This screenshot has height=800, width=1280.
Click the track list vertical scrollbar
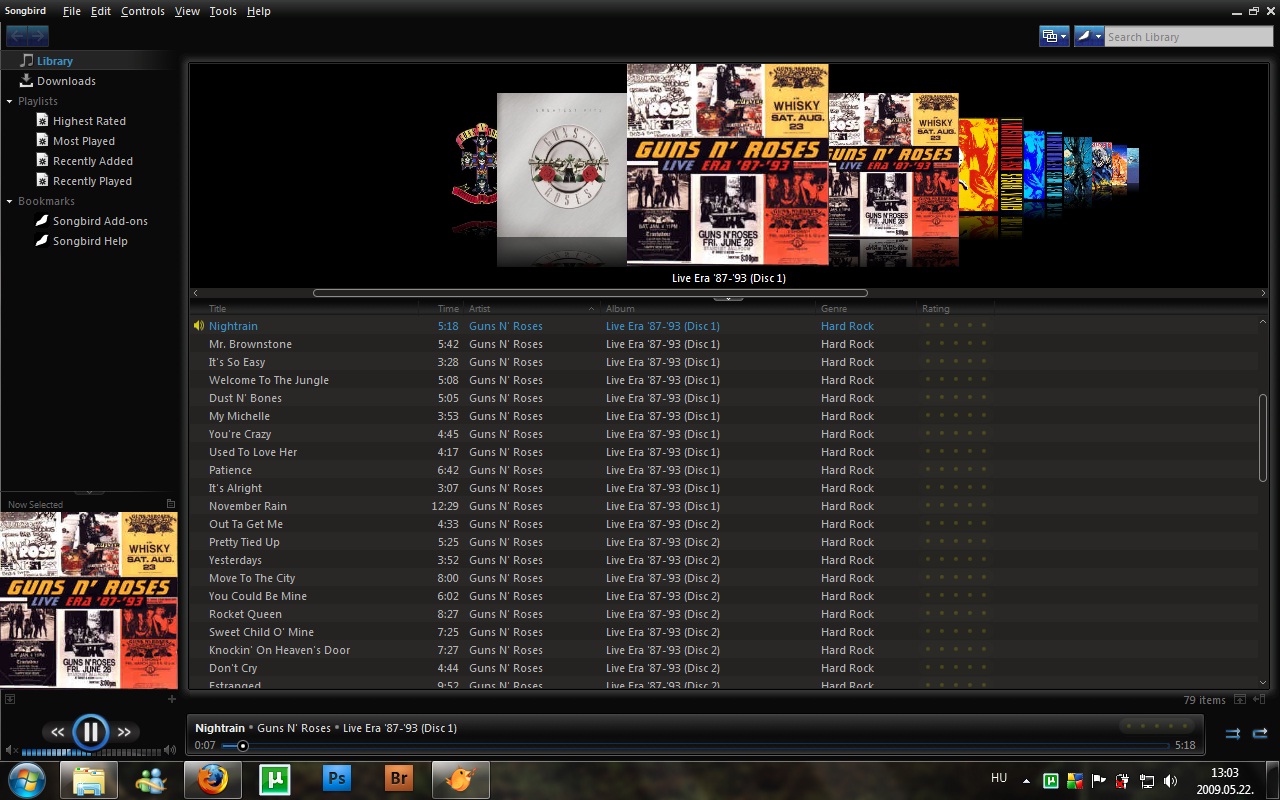point(1263,438)
